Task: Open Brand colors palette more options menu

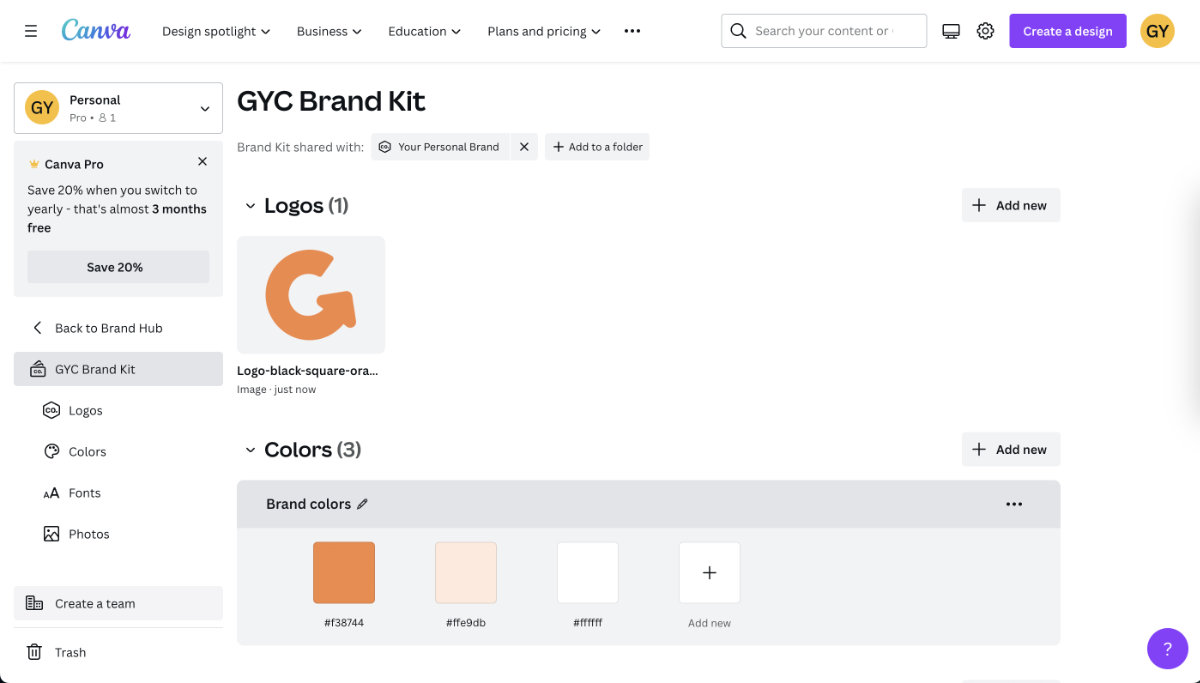Action: [x=1014, y=504]
